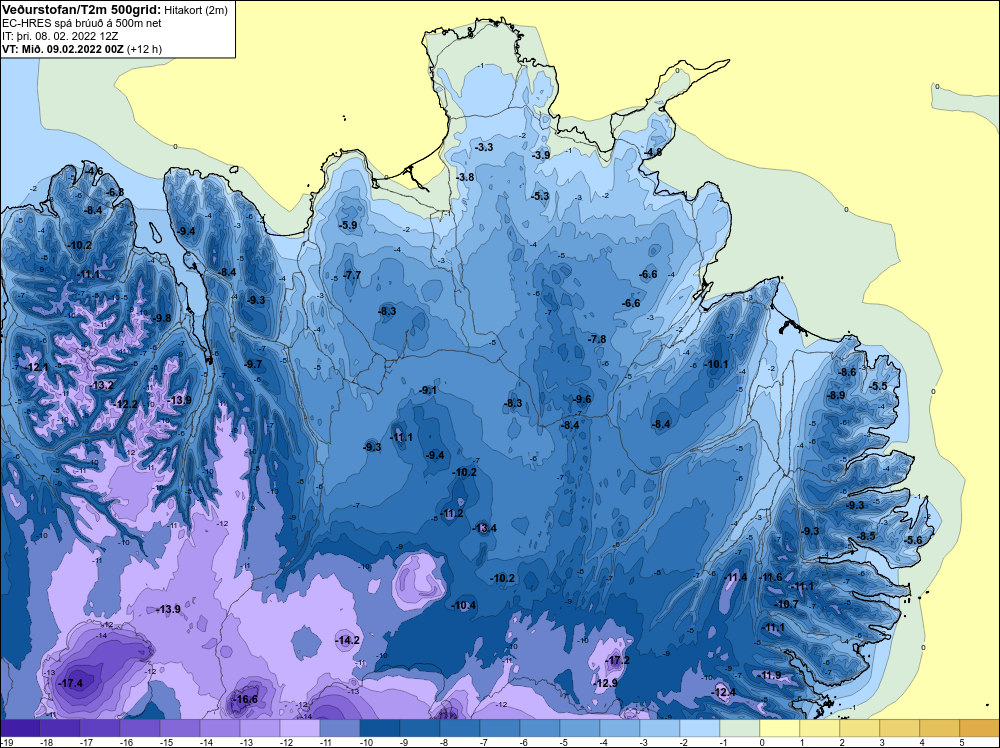This screenshot has height=748, width=1000.
Task: Click the -16.6 temperature value
Action: [x=245, y=699]
